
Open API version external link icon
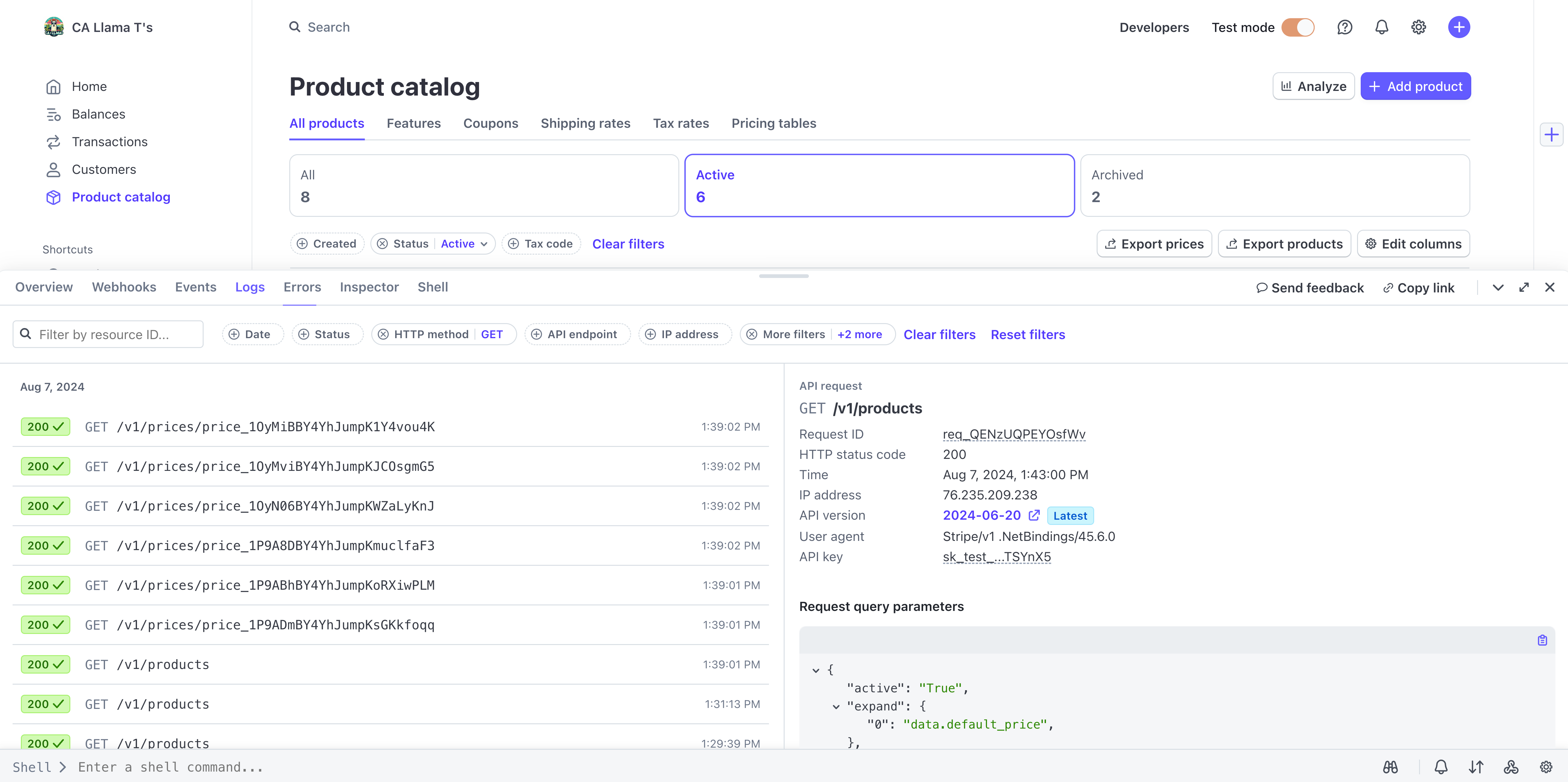click(1034, 515)
